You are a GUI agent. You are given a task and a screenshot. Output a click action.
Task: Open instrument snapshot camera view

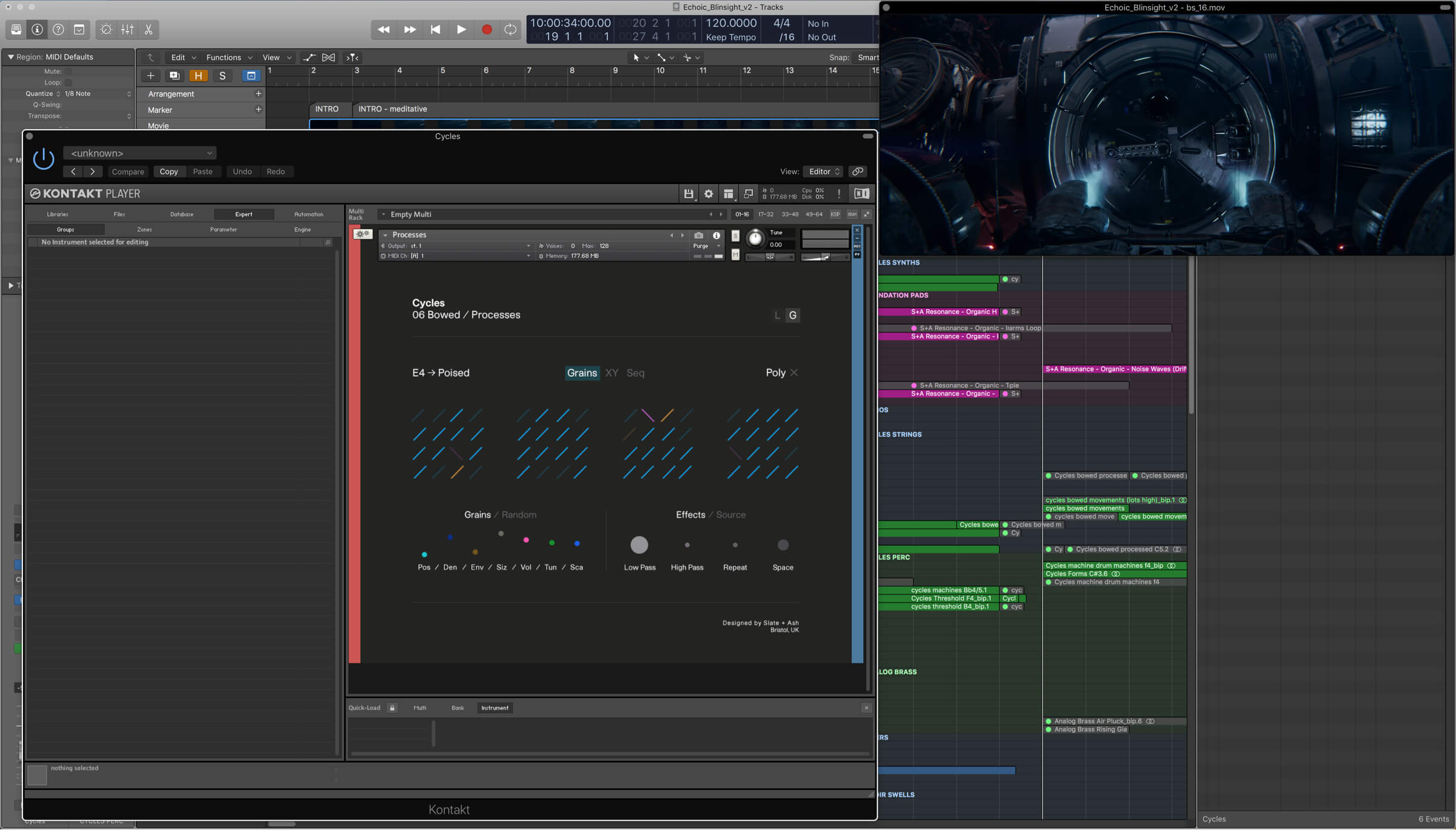point(699,235)
